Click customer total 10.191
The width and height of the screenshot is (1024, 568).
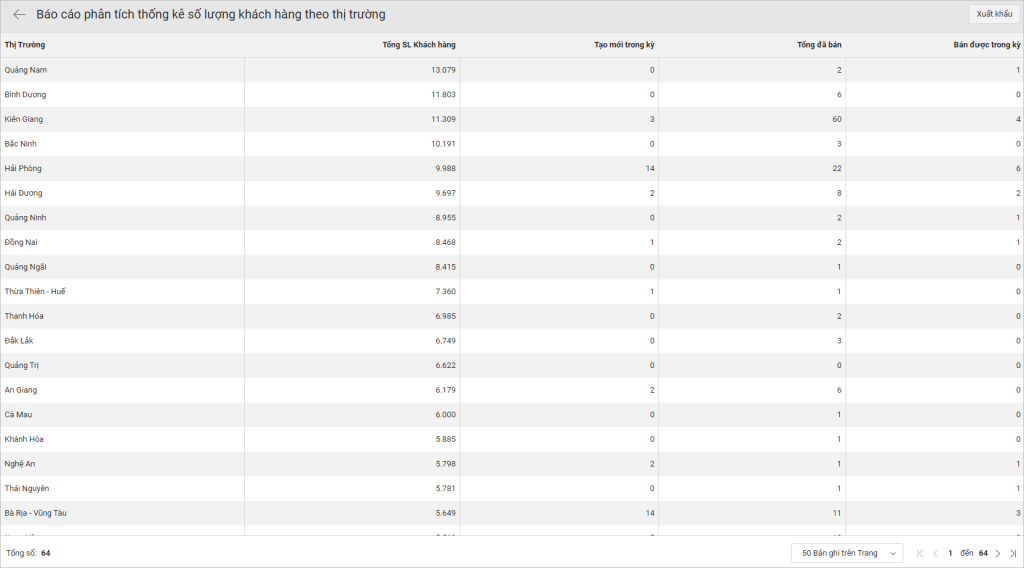[443, 144]
